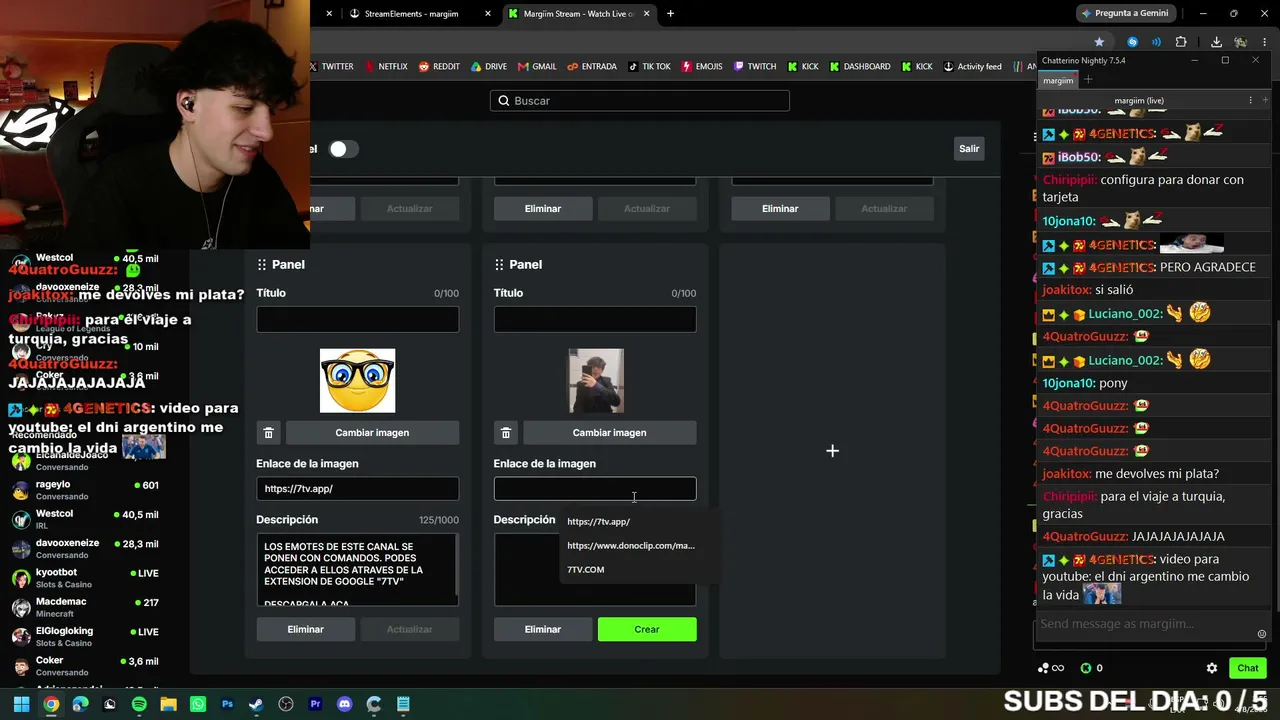
Task: Grab the drag handle of the new panel
Action: pos(499,264)
